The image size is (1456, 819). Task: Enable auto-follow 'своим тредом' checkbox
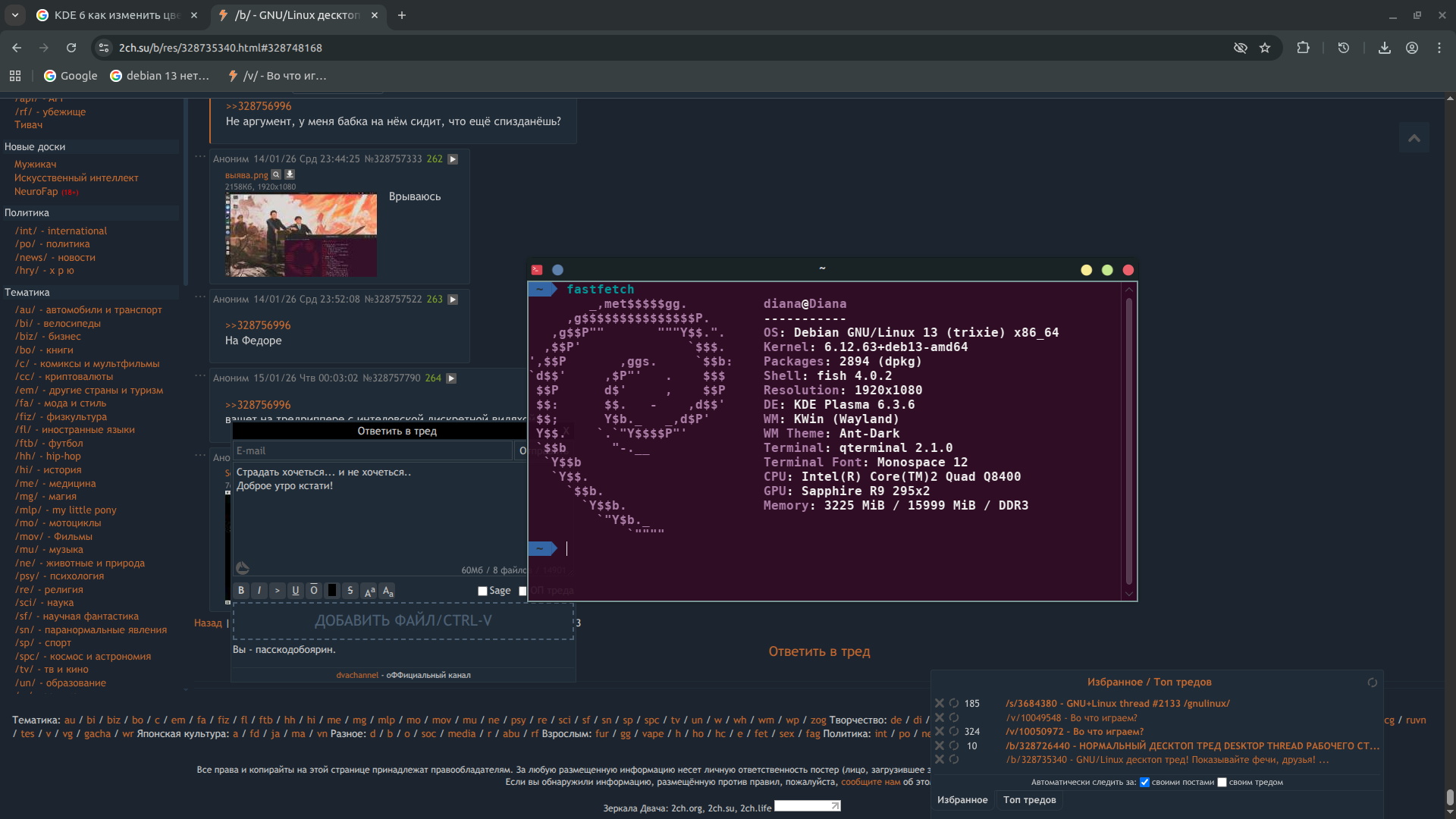1222,783
